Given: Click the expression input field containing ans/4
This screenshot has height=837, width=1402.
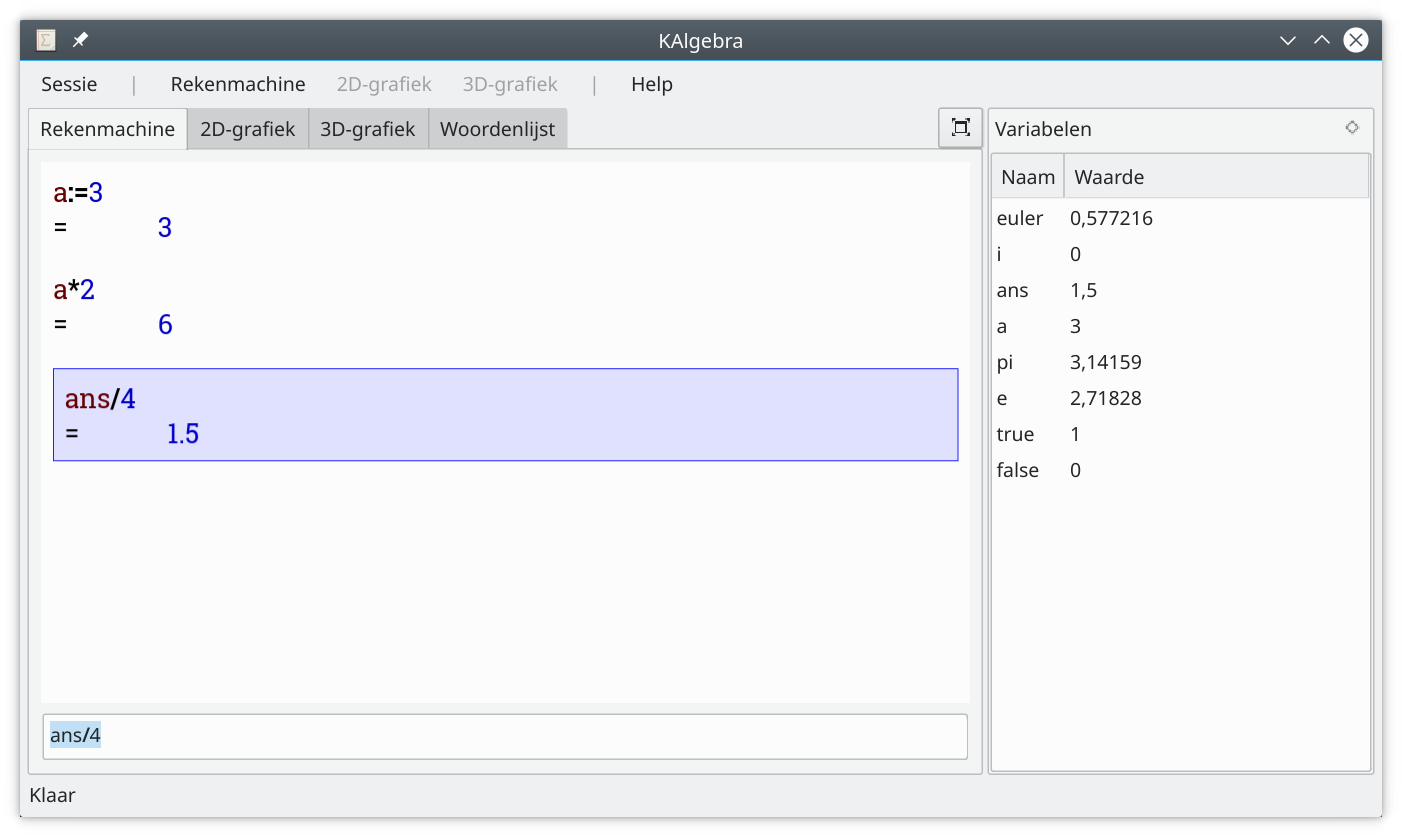Looking at the screenshot, I should point(505,736).
